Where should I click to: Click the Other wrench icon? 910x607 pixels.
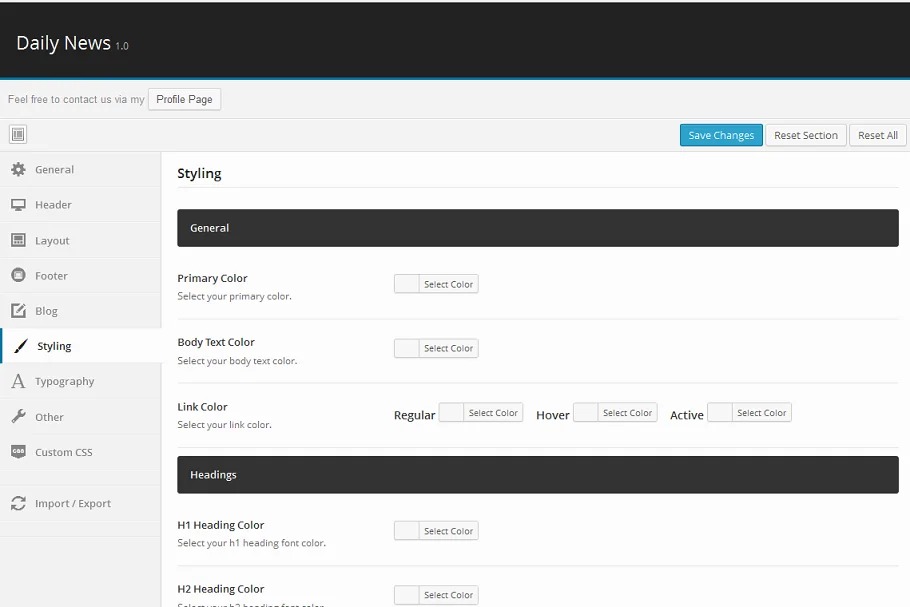pyautogui.click(x=18, y=417)
